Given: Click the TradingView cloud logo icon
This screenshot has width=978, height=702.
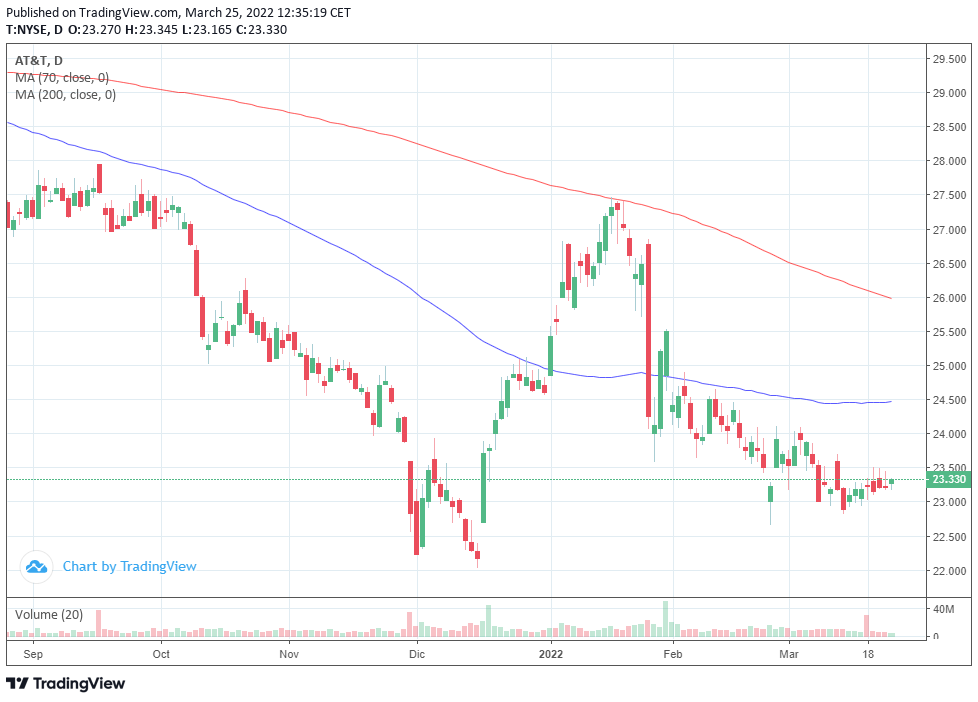Looking at the screenshot, I should click(x=36, y=567).
